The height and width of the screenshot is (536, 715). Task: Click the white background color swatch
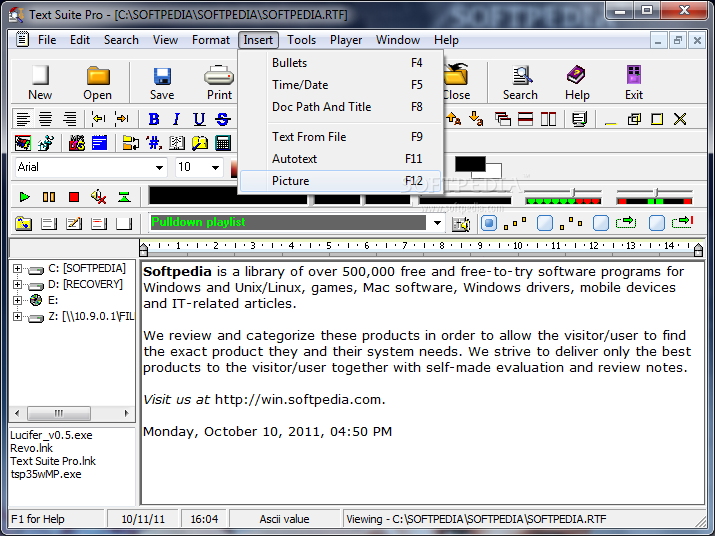point(494,171)
